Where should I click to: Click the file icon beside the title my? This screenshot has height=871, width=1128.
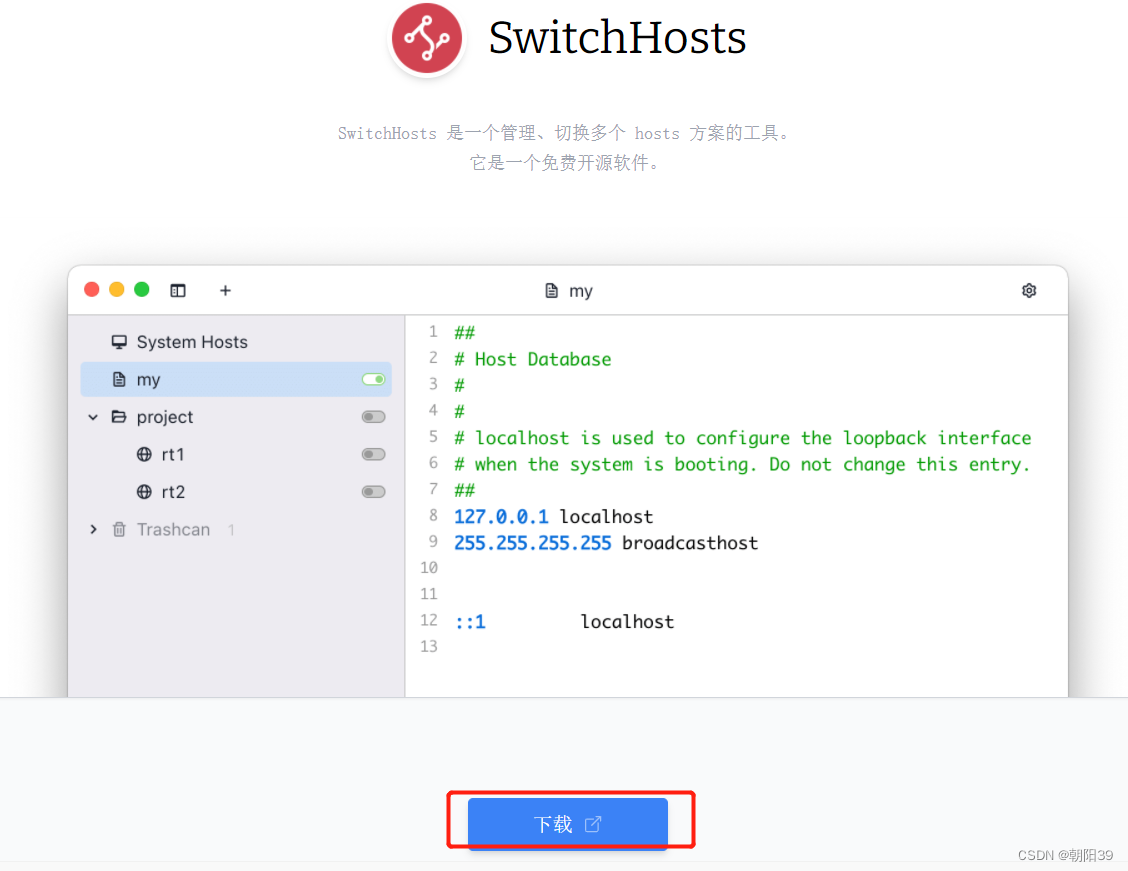(551, 291)
